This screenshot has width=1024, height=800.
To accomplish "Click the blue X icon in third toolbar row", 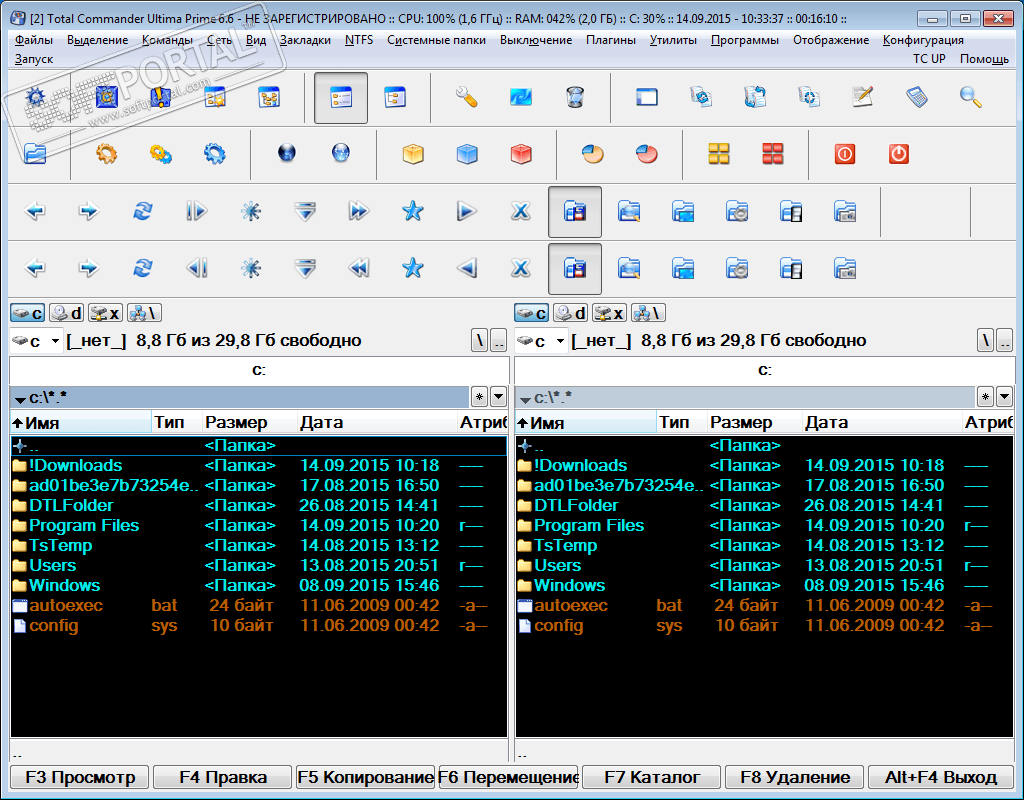I will (520, 212).
